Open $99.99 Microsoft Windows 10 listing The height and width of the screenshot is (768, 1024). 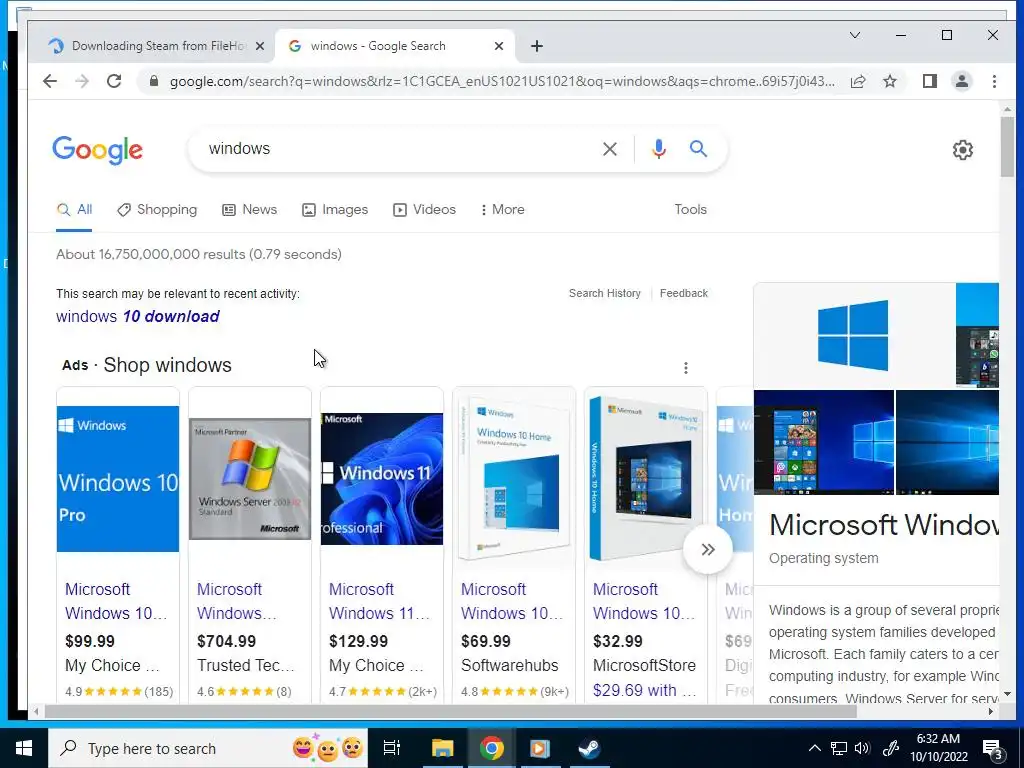(x=116, y=601)
